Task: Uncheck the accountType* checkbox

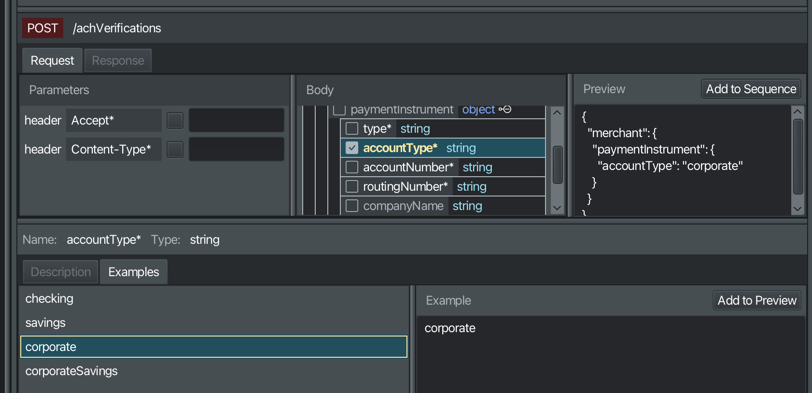Action: pyautogui.click(x=352, y=148)
